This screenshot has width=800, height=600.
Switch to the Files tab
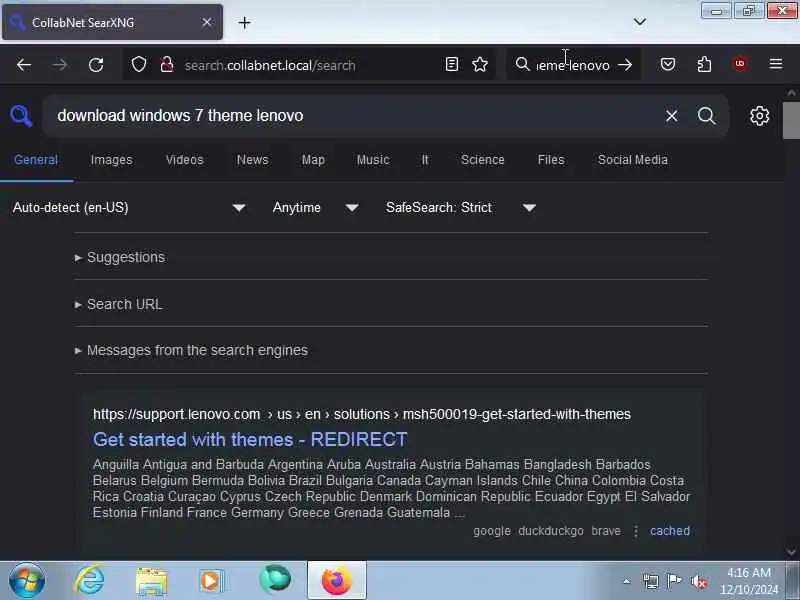pos(551,160)
